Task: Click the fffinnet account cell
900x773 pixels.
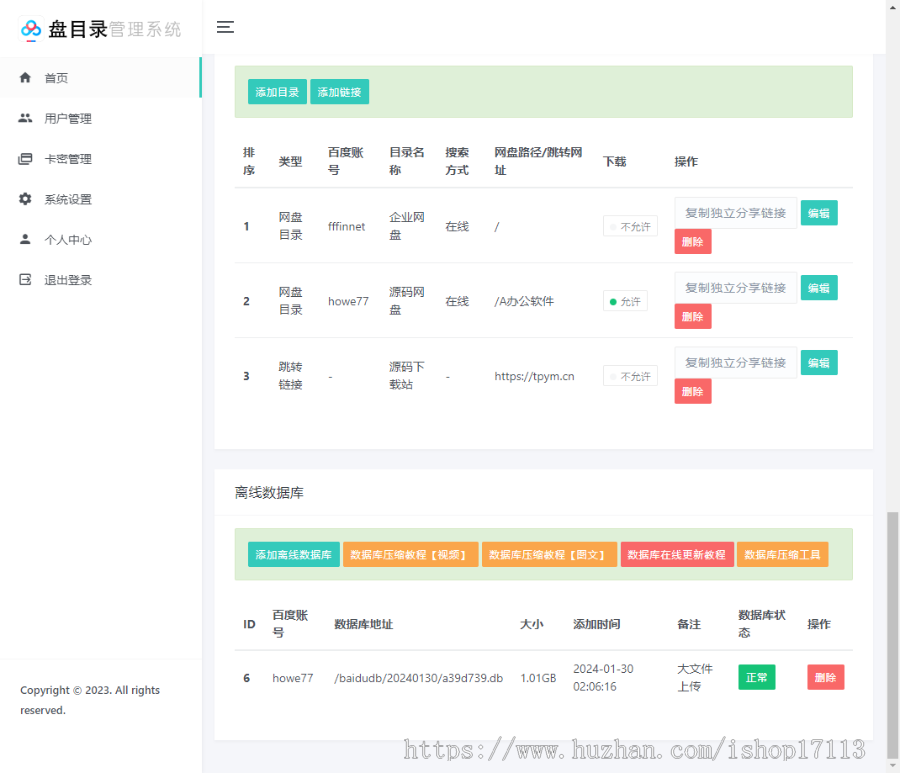Action: pos(346,226)
